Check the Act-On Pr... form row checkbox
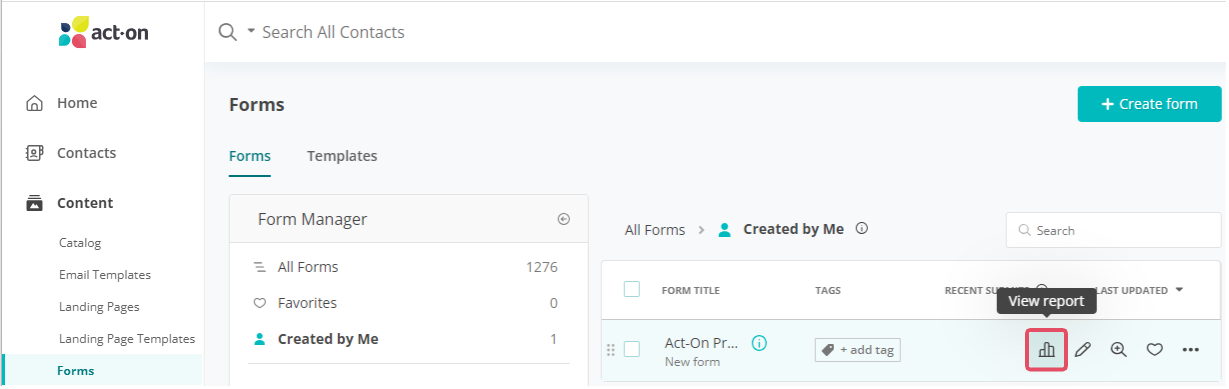The image size is (1229, 389). (x=631, y=349)
